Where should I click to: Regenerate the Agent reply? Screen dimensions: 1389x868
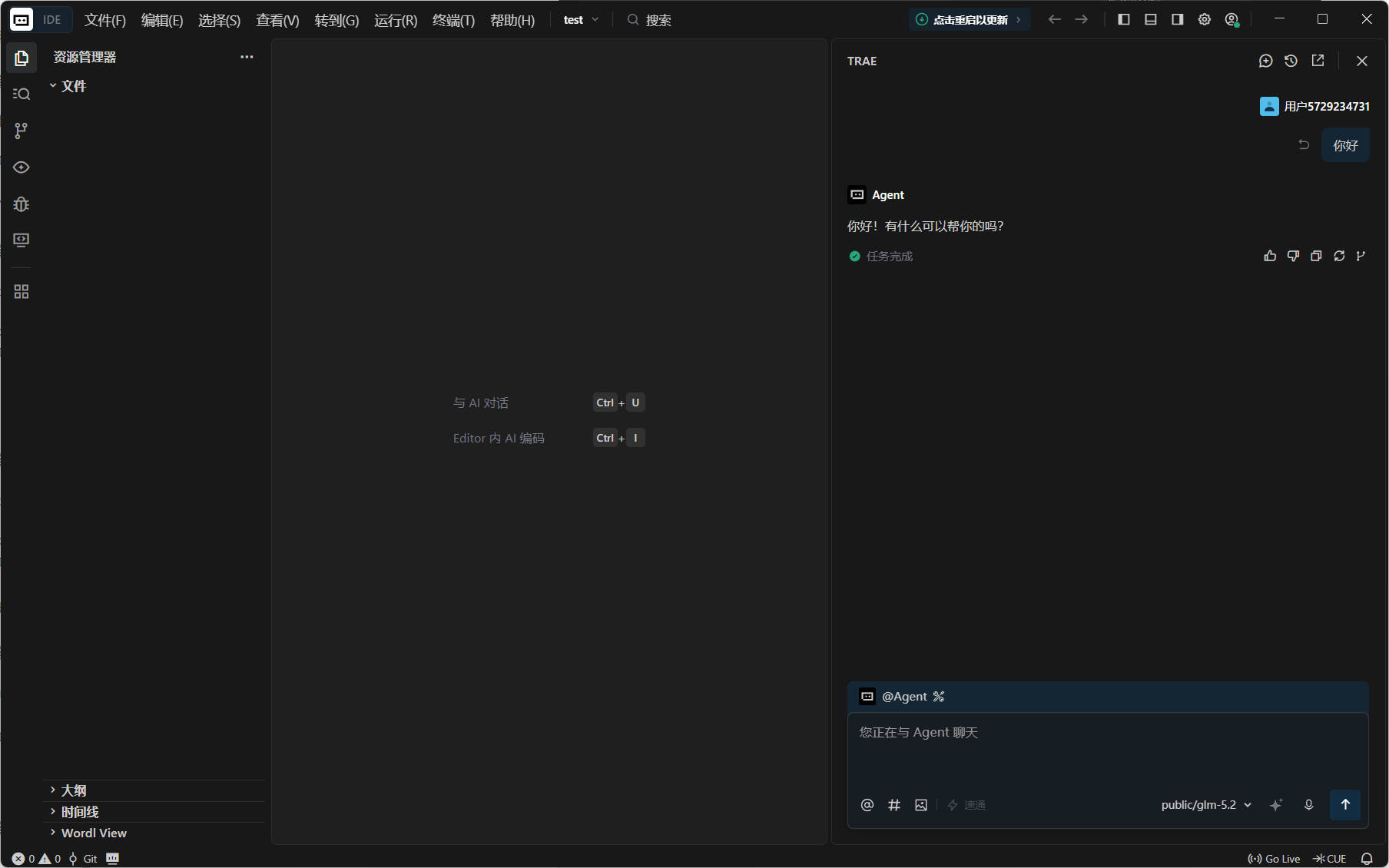tap(1339, 256)
